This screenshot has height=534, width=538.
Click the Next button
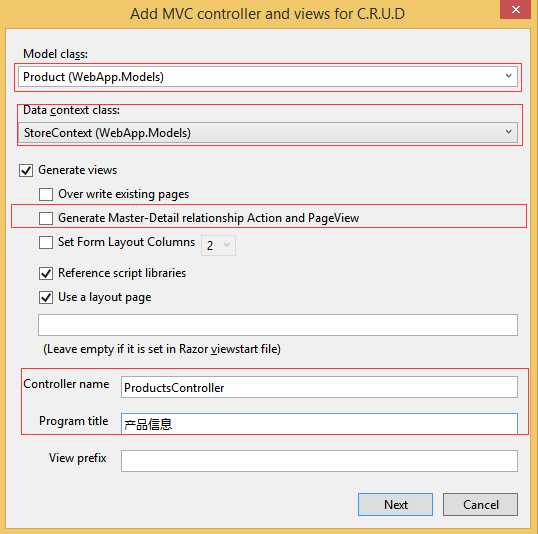395,504
